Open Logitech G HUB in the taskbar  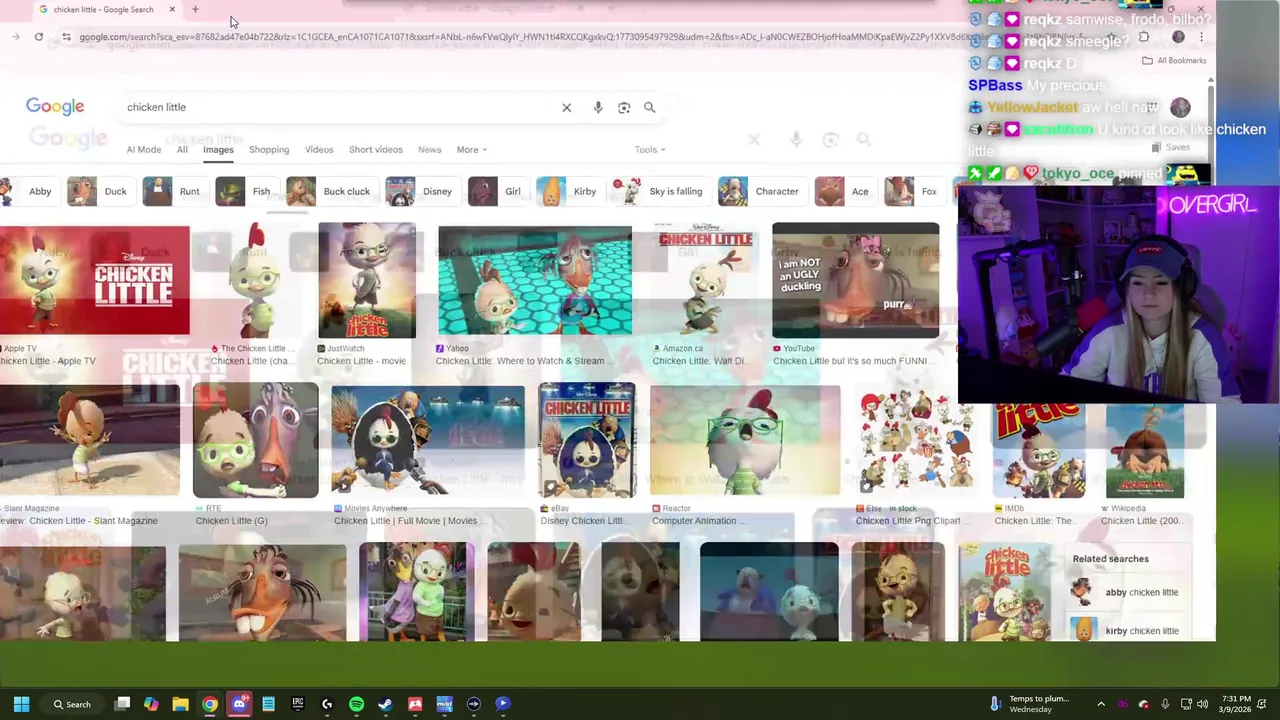pos(327,704)
